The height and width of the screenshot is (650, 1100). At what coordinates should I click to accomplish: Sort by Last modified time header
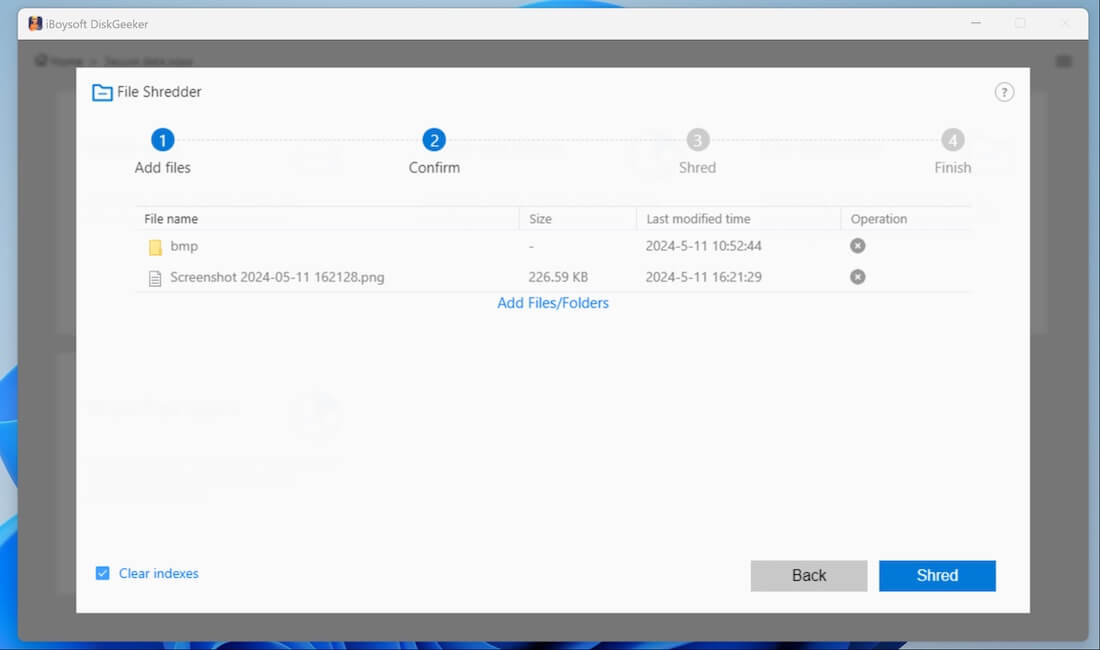tap(698, 219)
